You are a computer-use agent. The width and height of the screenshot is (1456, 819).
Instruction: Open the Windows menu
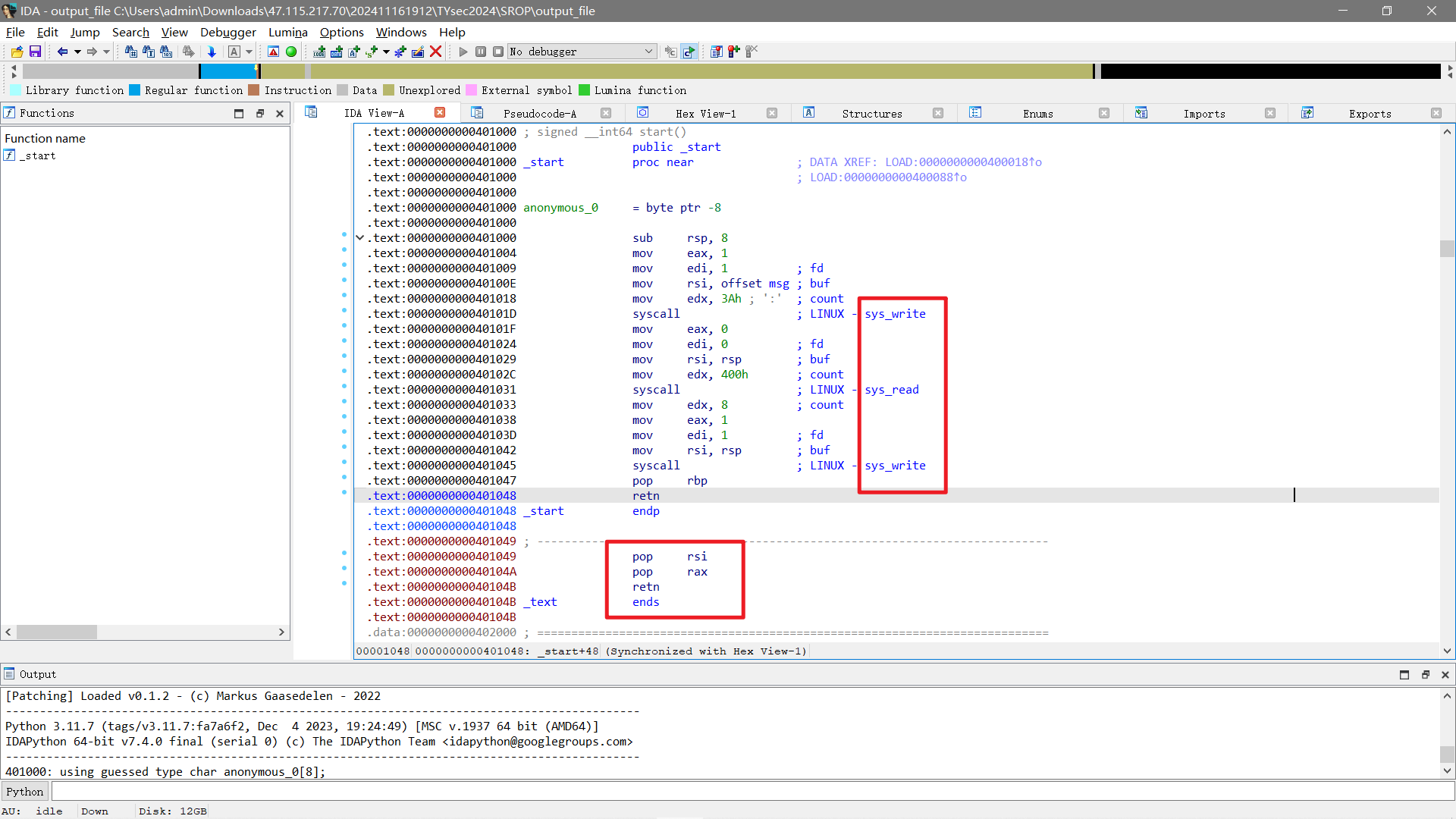pyautogui.click(x=401, y=32)
